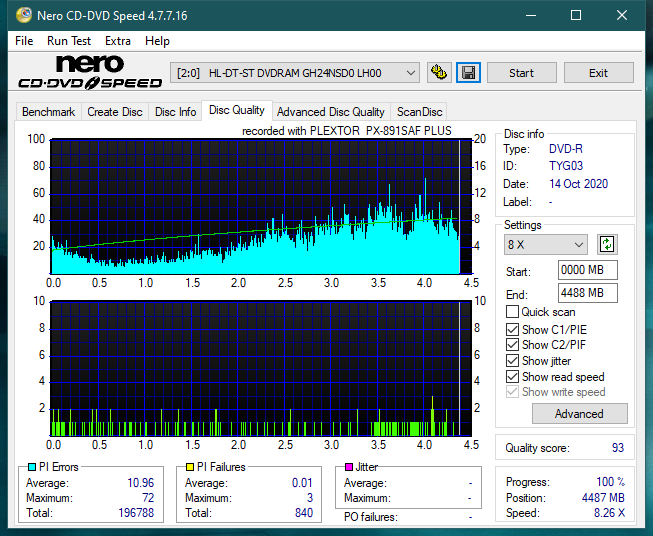Click the PI Failures average 0.01
Image resolution: width=653 pixels, height=536 pixels.
tap(302, 483)
